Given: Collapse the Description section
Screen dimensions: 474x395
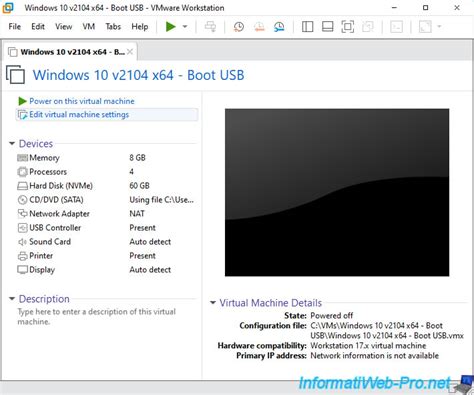Looking at the screenshot, I should tap(12, 299).
